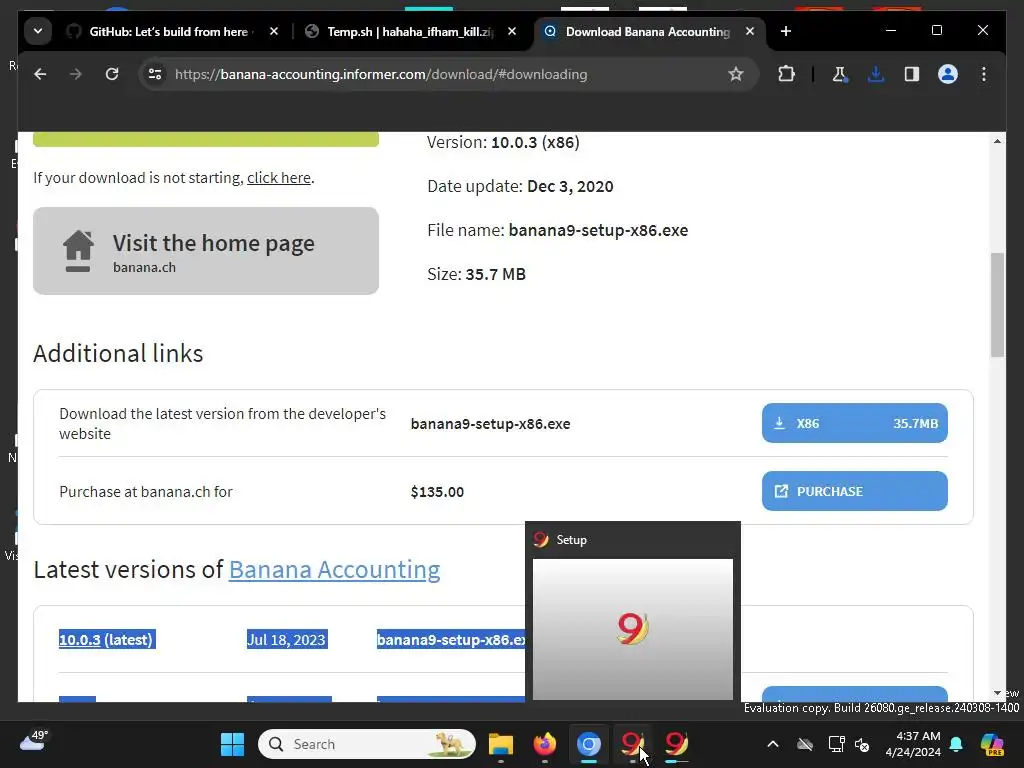Click the file name in versions row
1024x768 pixels.
(451, 639)
